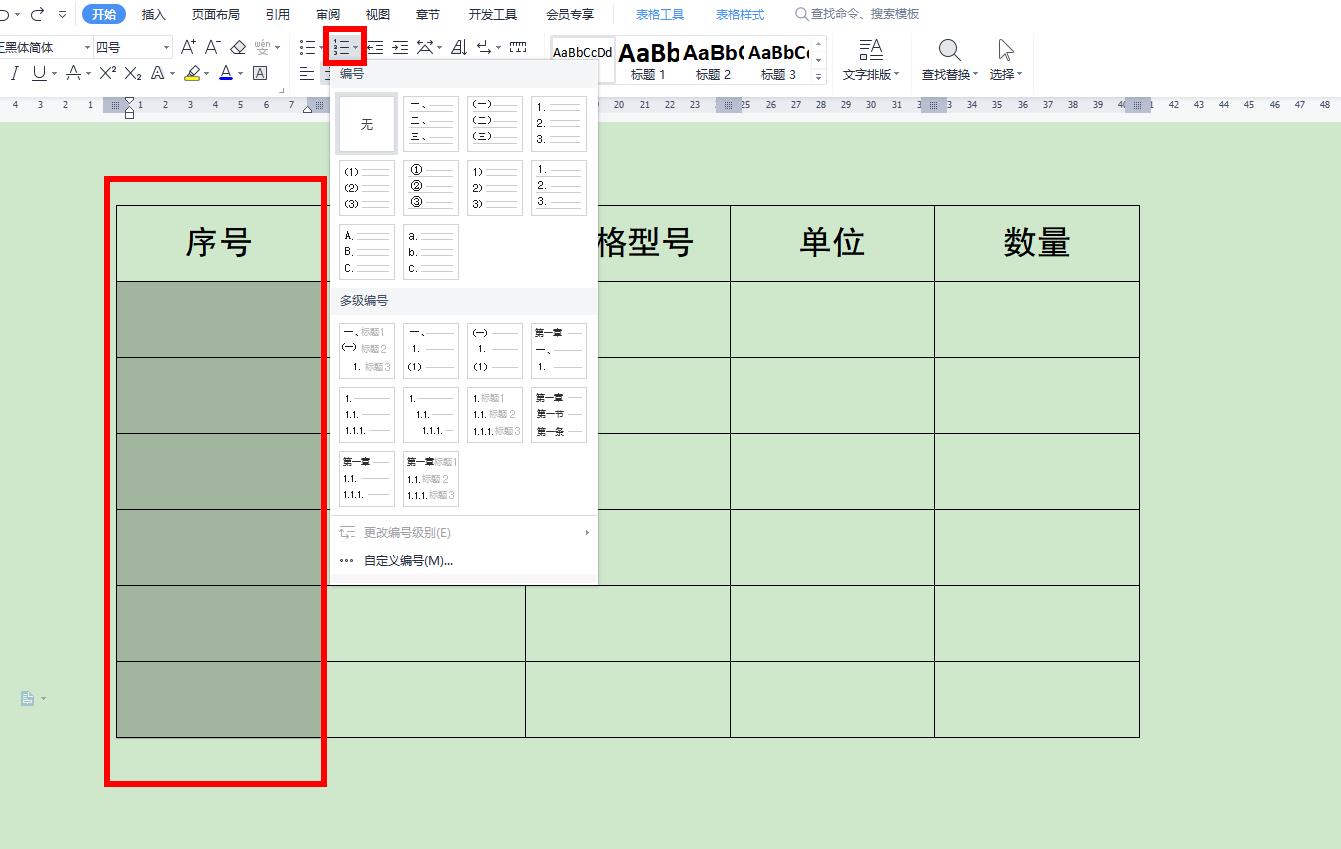
Task: Click the sort icon
Action: (459, 47)
